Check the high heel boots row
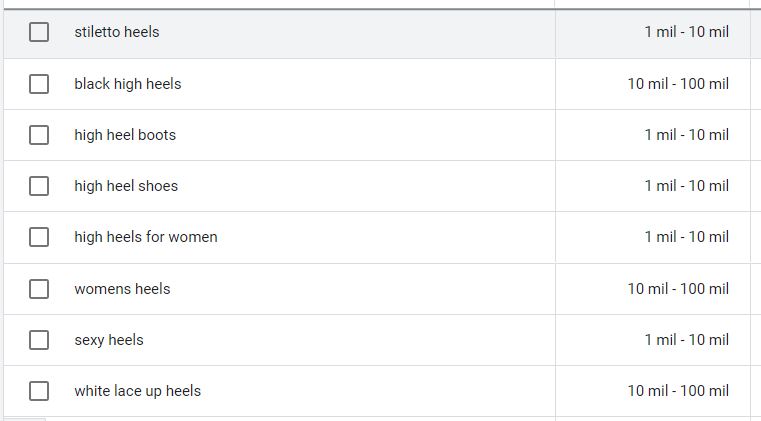The image size is (761, 421). (x=39, y=135)
